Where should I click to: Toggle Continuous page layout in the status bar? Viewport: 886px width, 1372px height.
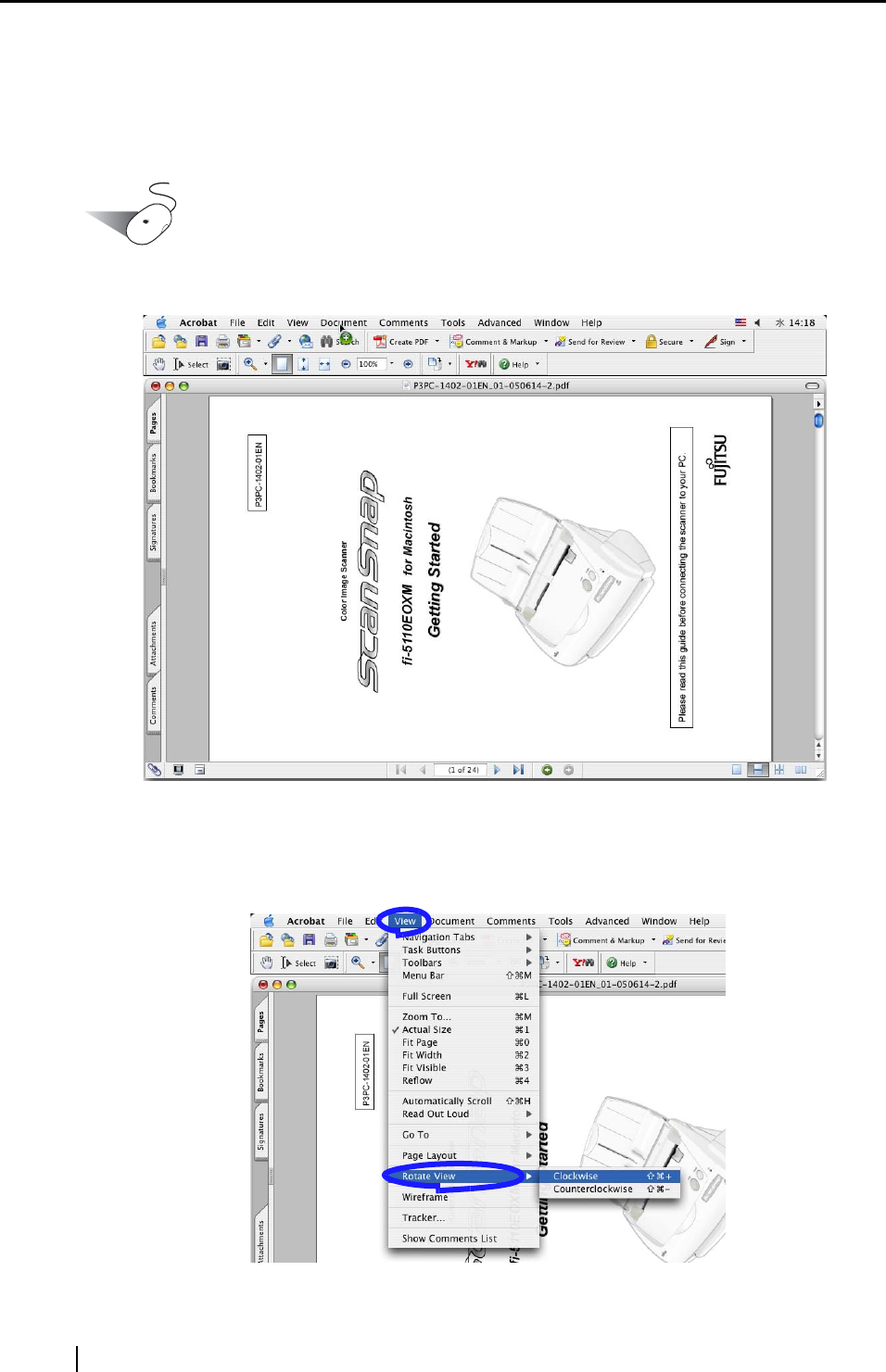758,770
